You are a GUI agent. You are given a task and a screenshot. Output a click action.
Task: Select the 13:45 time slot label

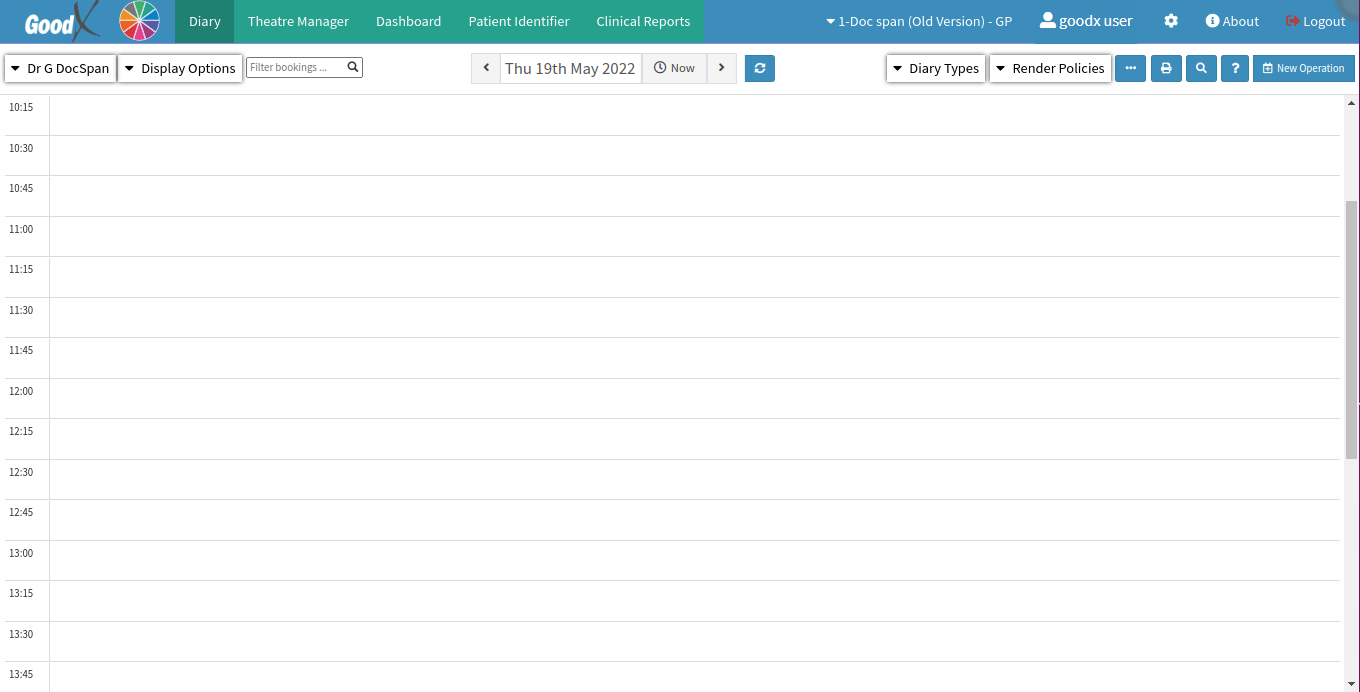coord(21,674)
